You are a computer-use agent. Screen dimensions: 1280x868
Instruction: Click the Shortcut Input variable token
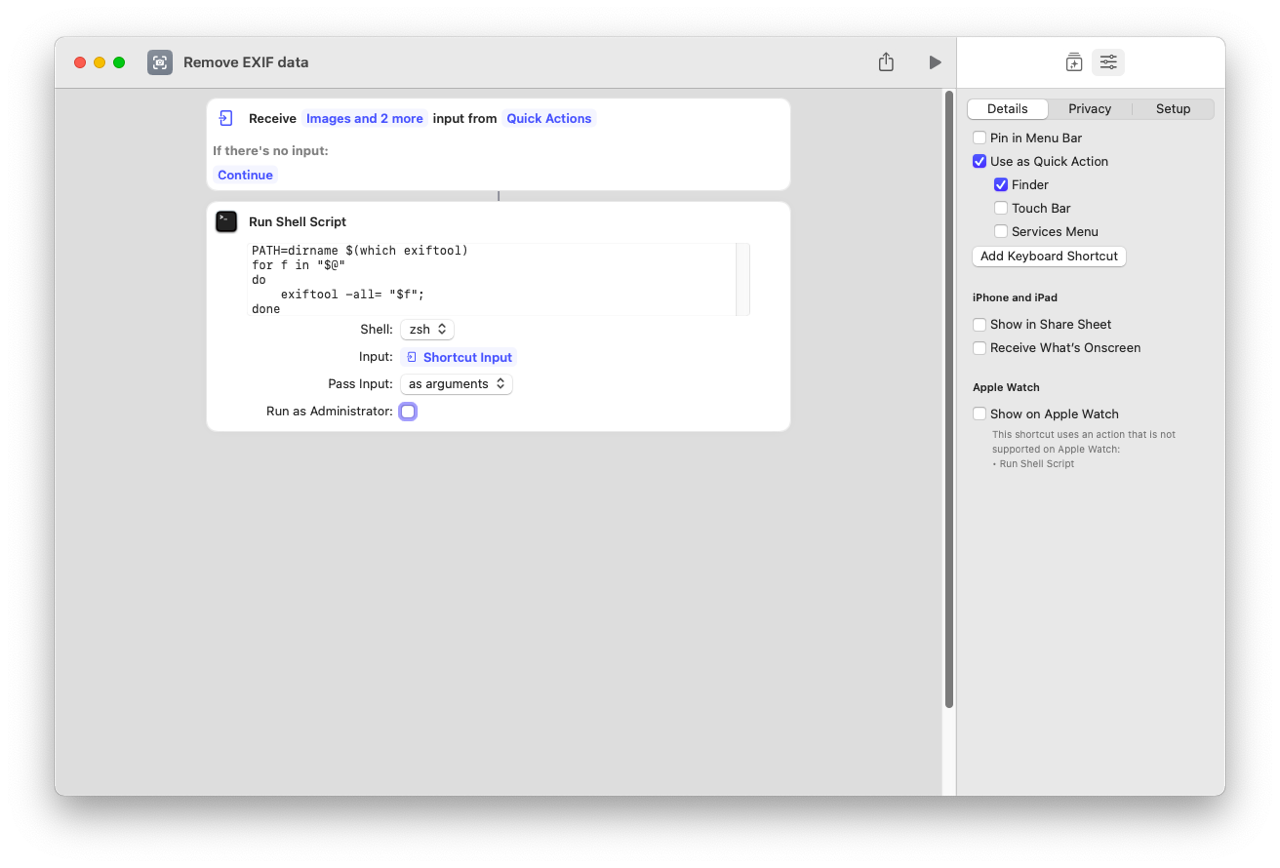click(460, 357)
